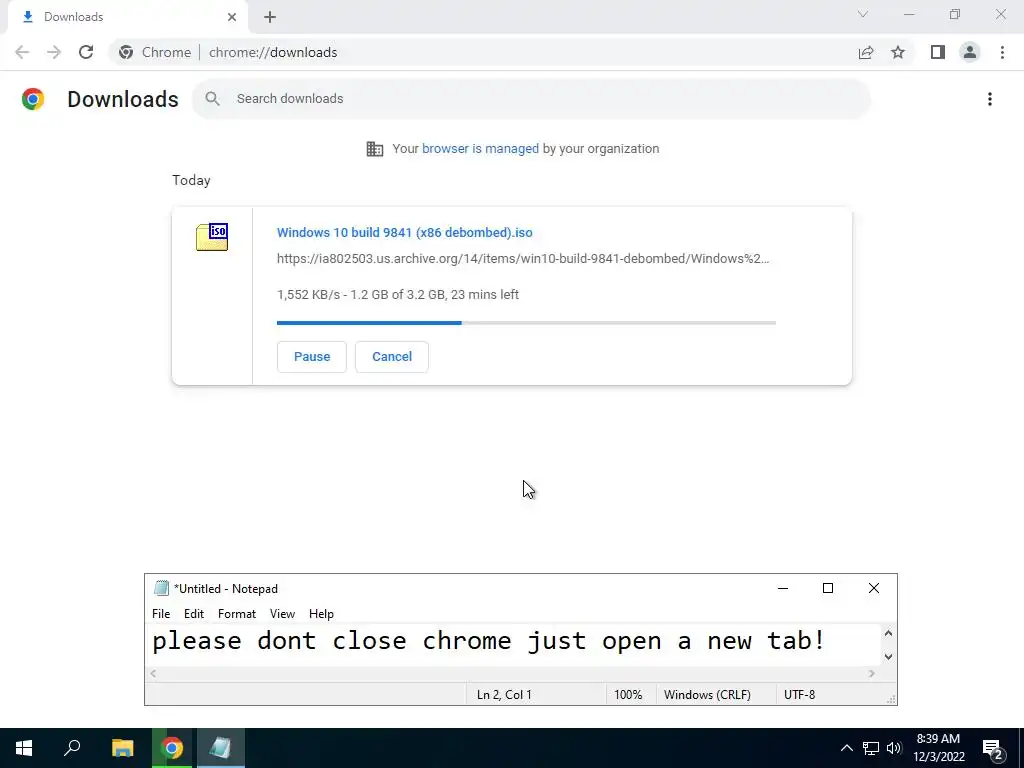Reload the Downloads page
The image size is (1024, 768).
86,52
